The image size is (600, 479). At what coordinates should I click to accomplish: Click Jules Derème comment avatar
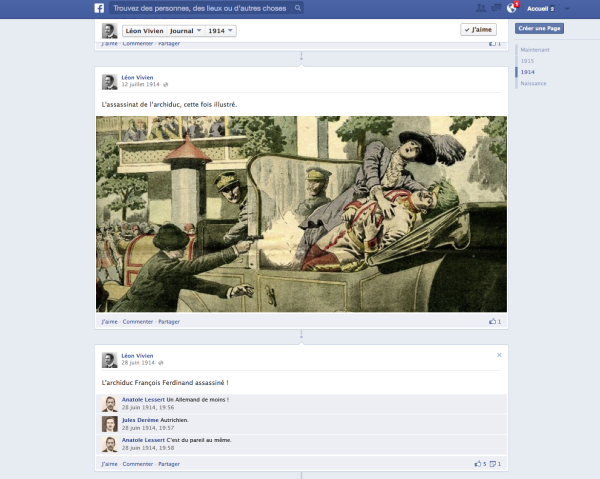[109, 424]
